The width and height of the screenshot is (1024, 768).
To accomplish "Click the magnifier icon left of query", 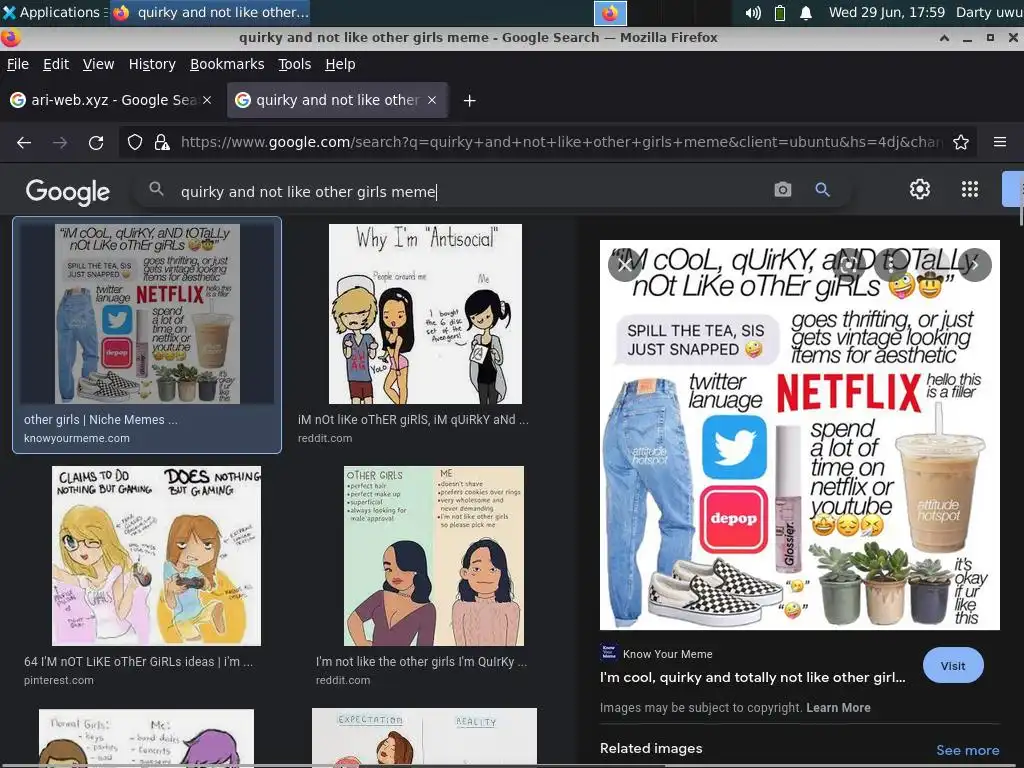I will click(x=156, y=189).
